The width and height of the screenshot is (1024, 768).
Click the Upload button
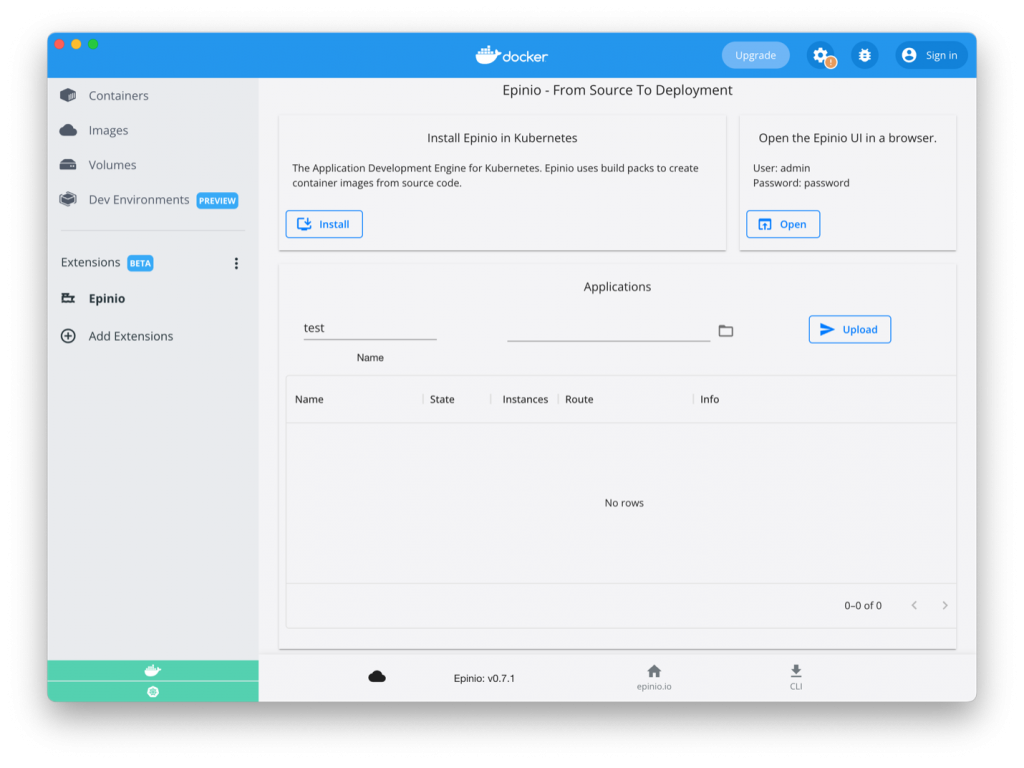[849, 329]
